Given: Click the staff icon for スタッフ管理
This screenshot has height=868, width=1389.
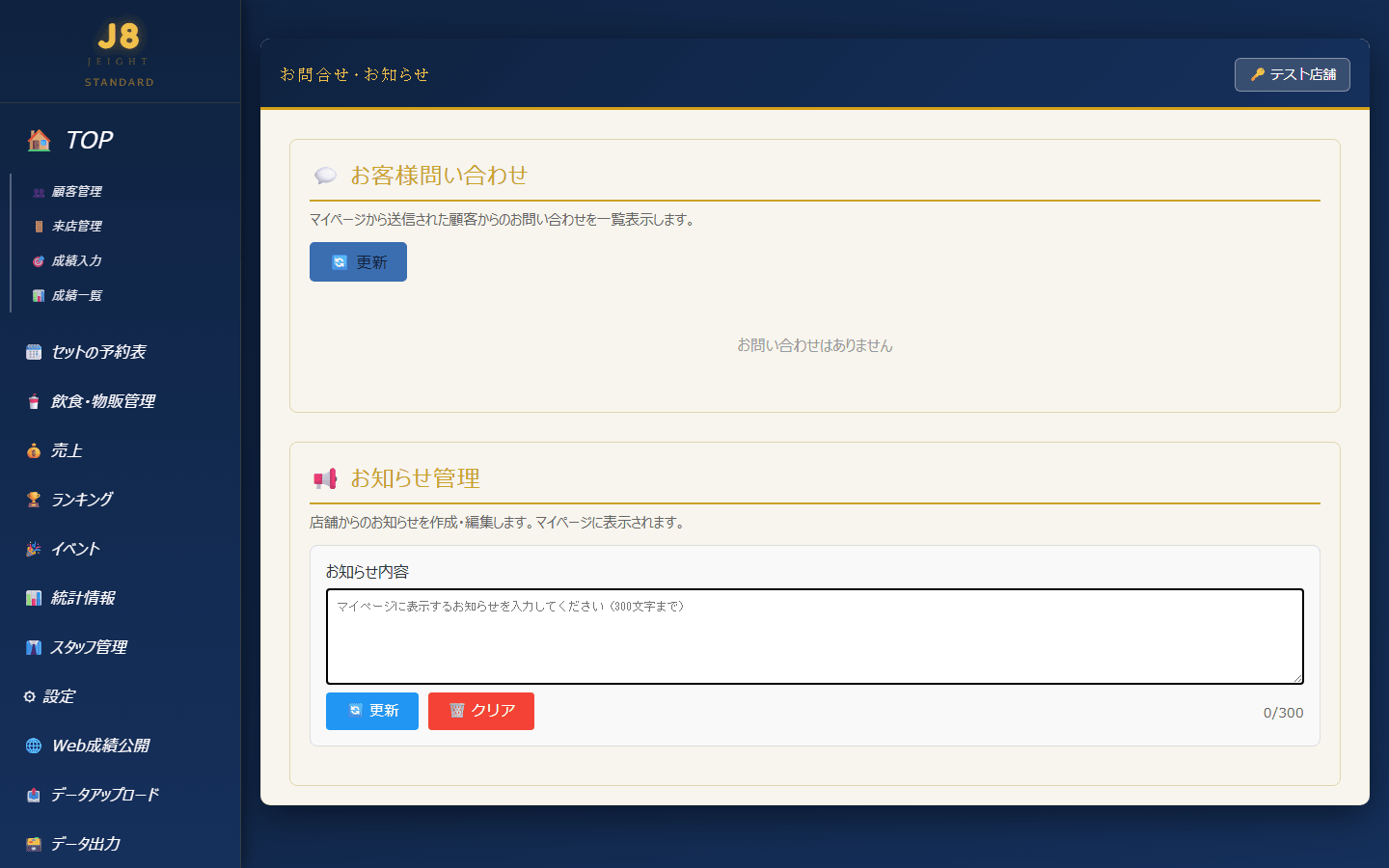Looking at the screenshot, I should (34, 647).
